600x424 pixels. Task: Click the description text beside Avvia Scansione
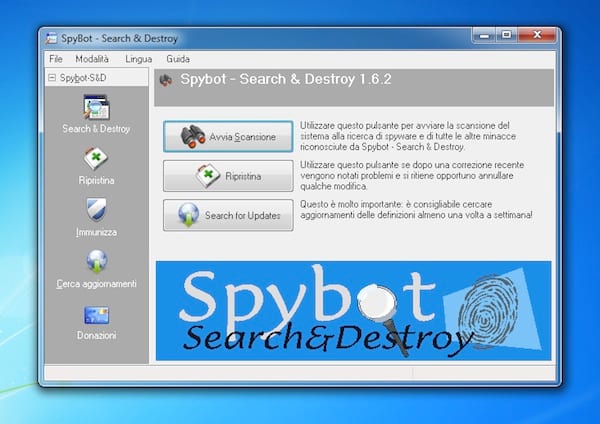408,136
